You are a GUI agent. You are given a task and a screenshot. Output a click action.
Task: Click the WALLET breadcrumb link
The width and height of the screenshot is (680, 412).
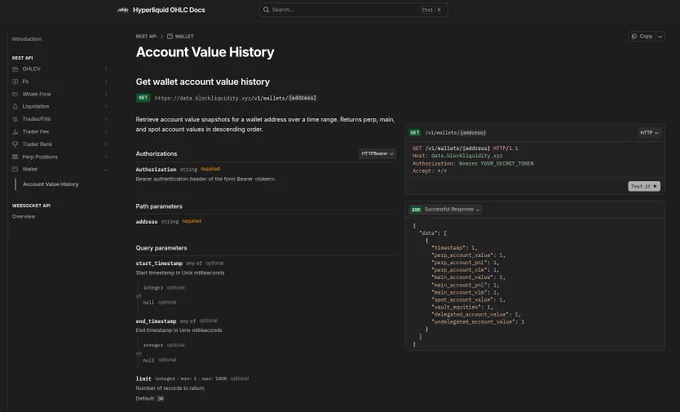pyautogui.click(x=184, y=36)
